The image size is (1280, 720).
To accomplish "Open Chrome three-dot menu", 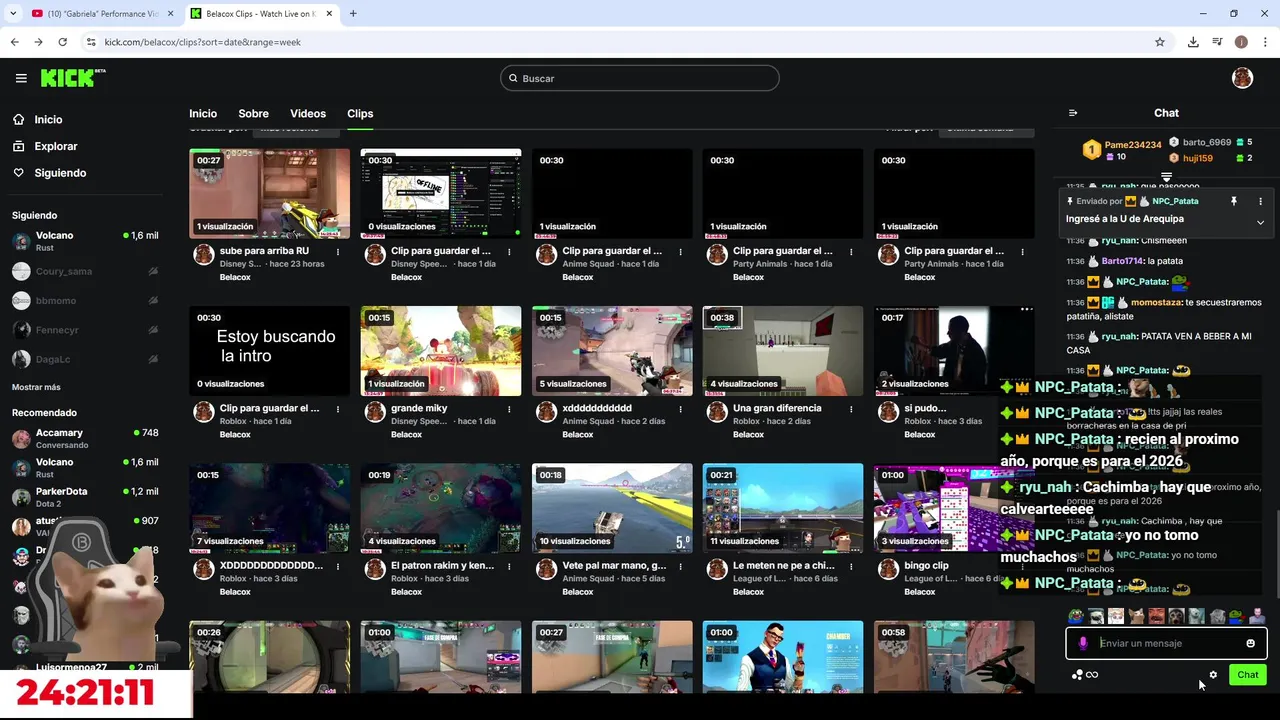I will 1265,42.
